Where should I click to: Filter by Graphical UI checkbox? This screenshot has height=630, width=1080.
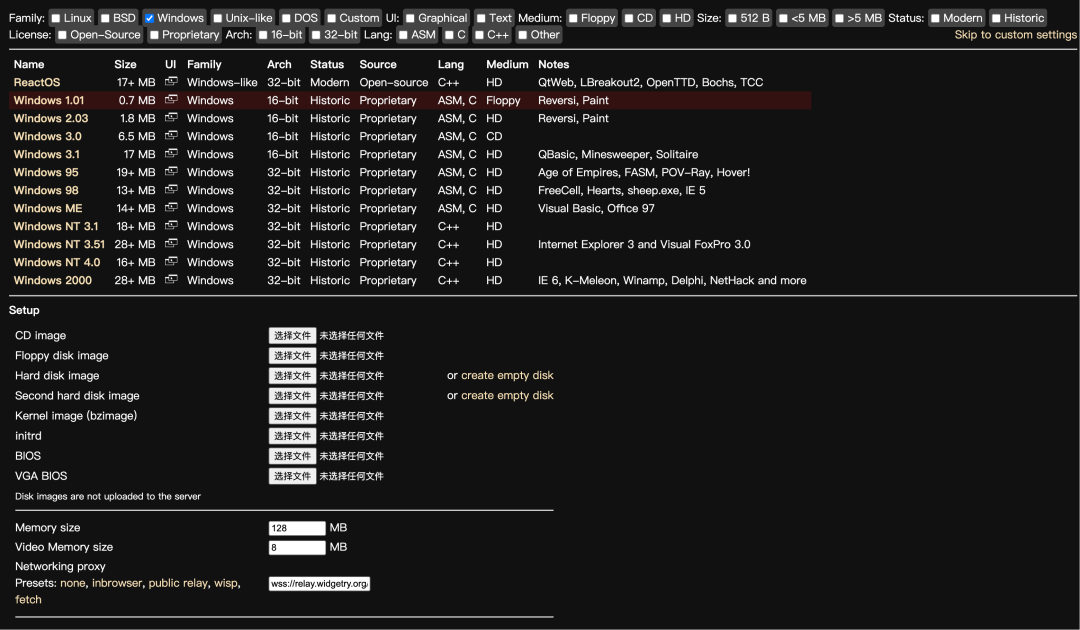[410, 18]
